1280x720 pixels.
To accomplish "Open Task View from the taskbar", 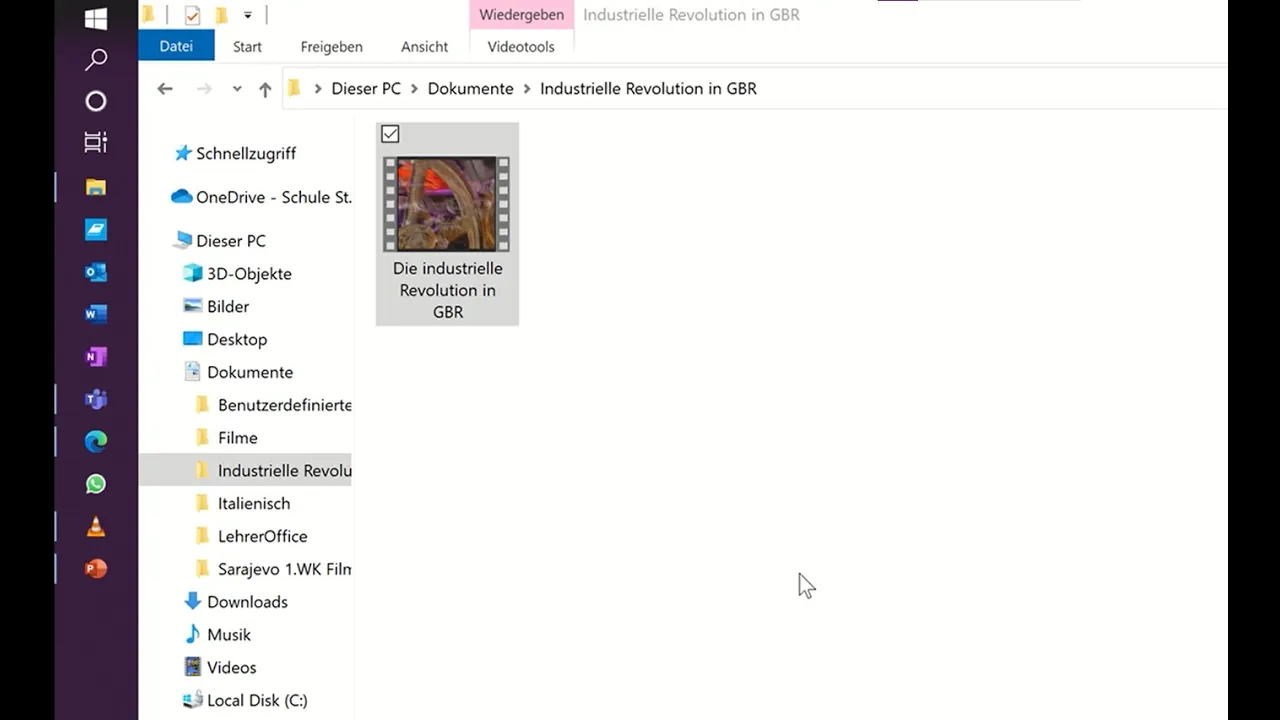I will (96, 143).
